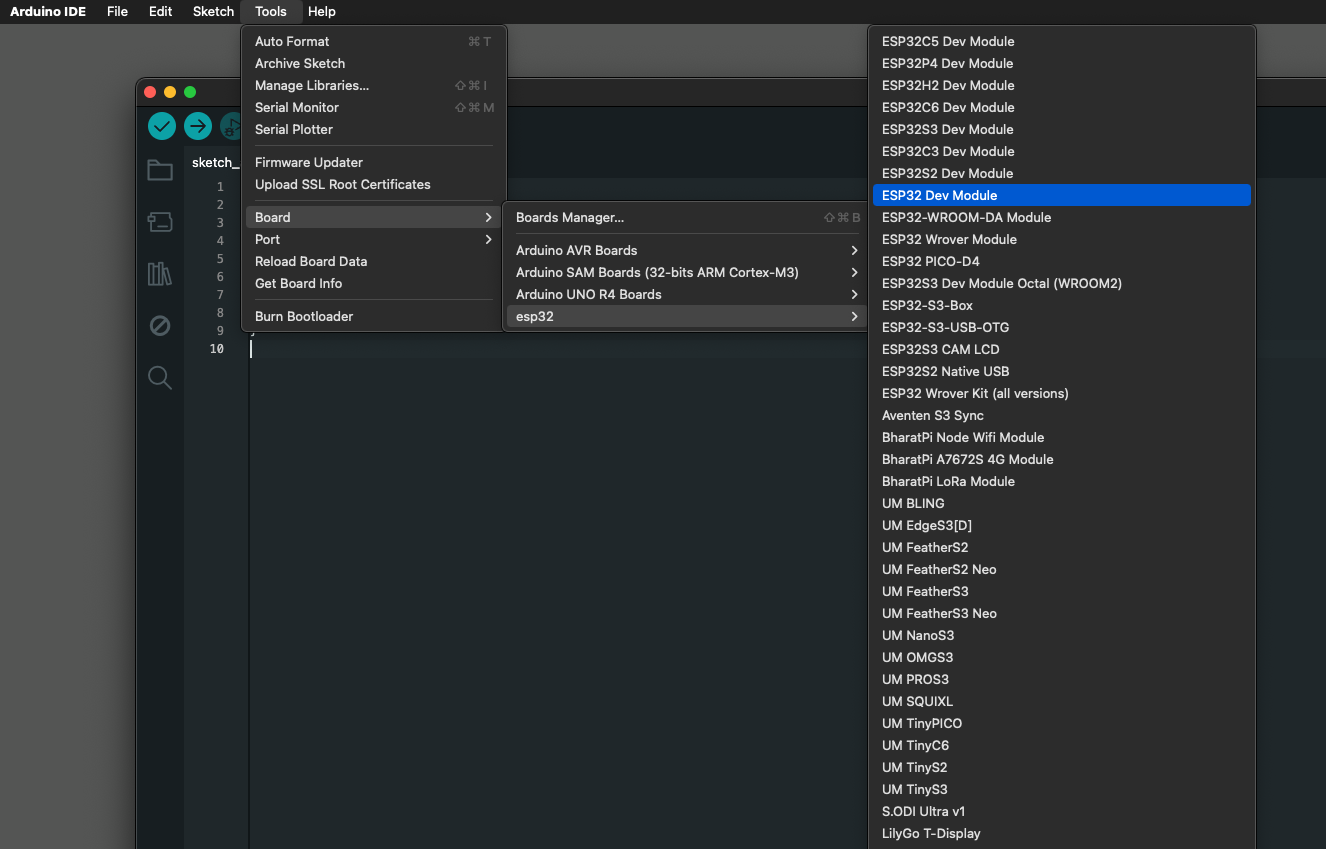Select UM TinyC6 board

[x=1062, y=745]
